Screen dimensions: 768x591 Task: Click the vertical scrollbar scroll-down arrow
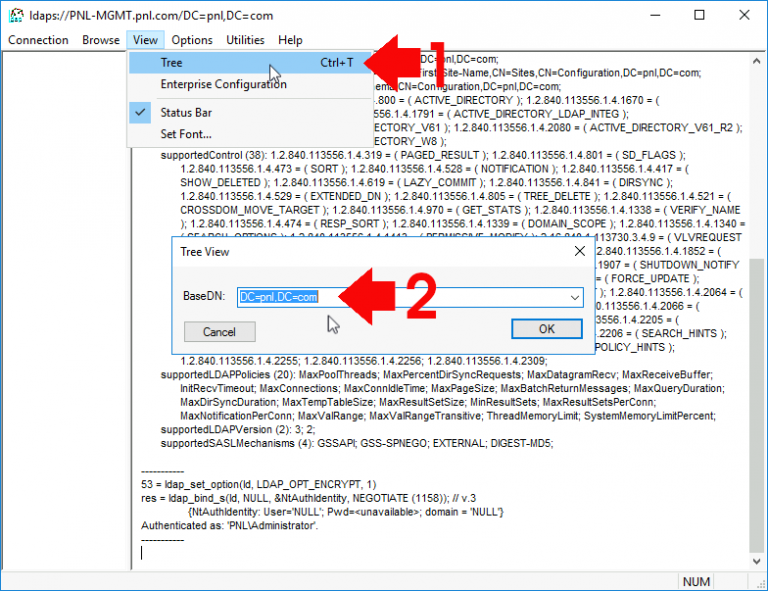[757, 563]
